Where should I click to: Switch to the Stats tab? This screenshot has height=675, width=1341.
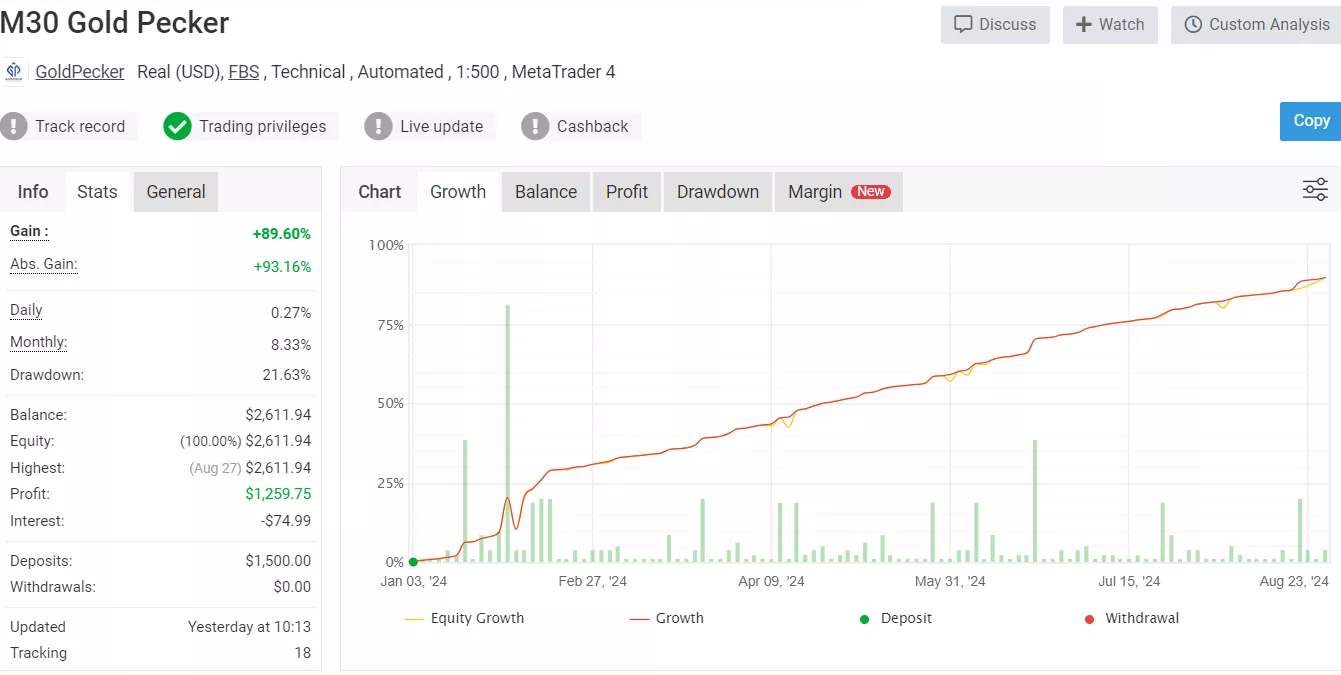[97, 192]
